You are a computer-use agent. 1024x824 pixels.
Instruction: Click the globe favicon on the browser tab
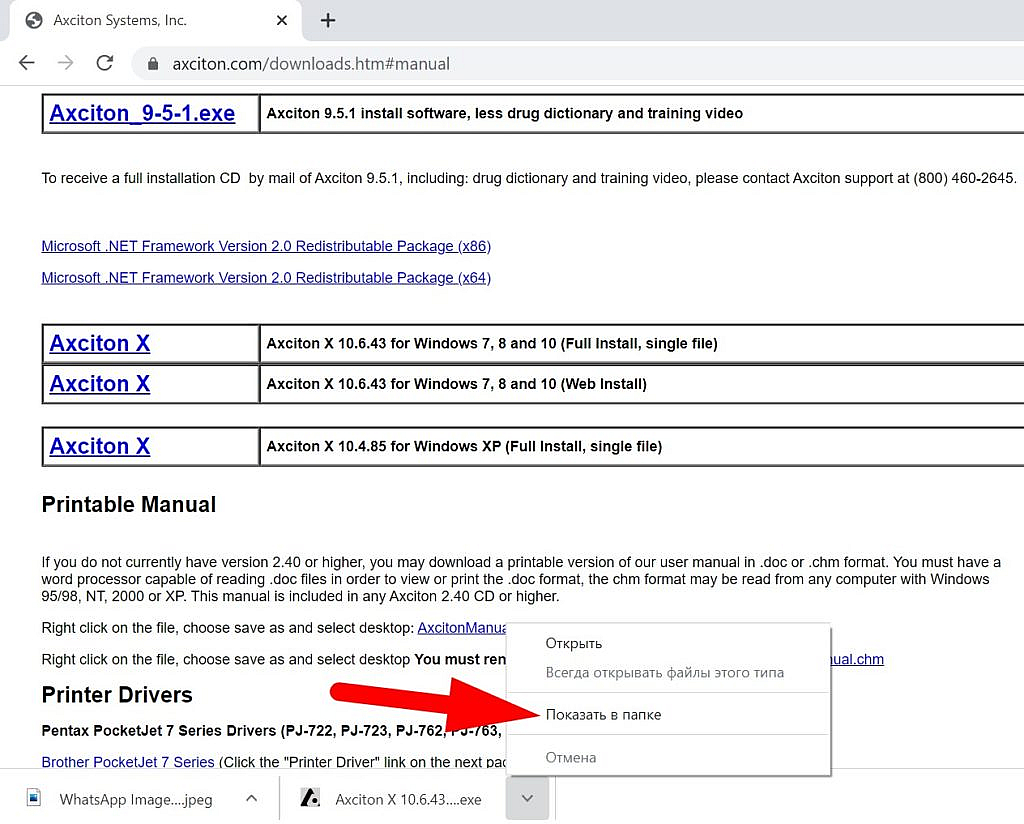tap(34, 20)
